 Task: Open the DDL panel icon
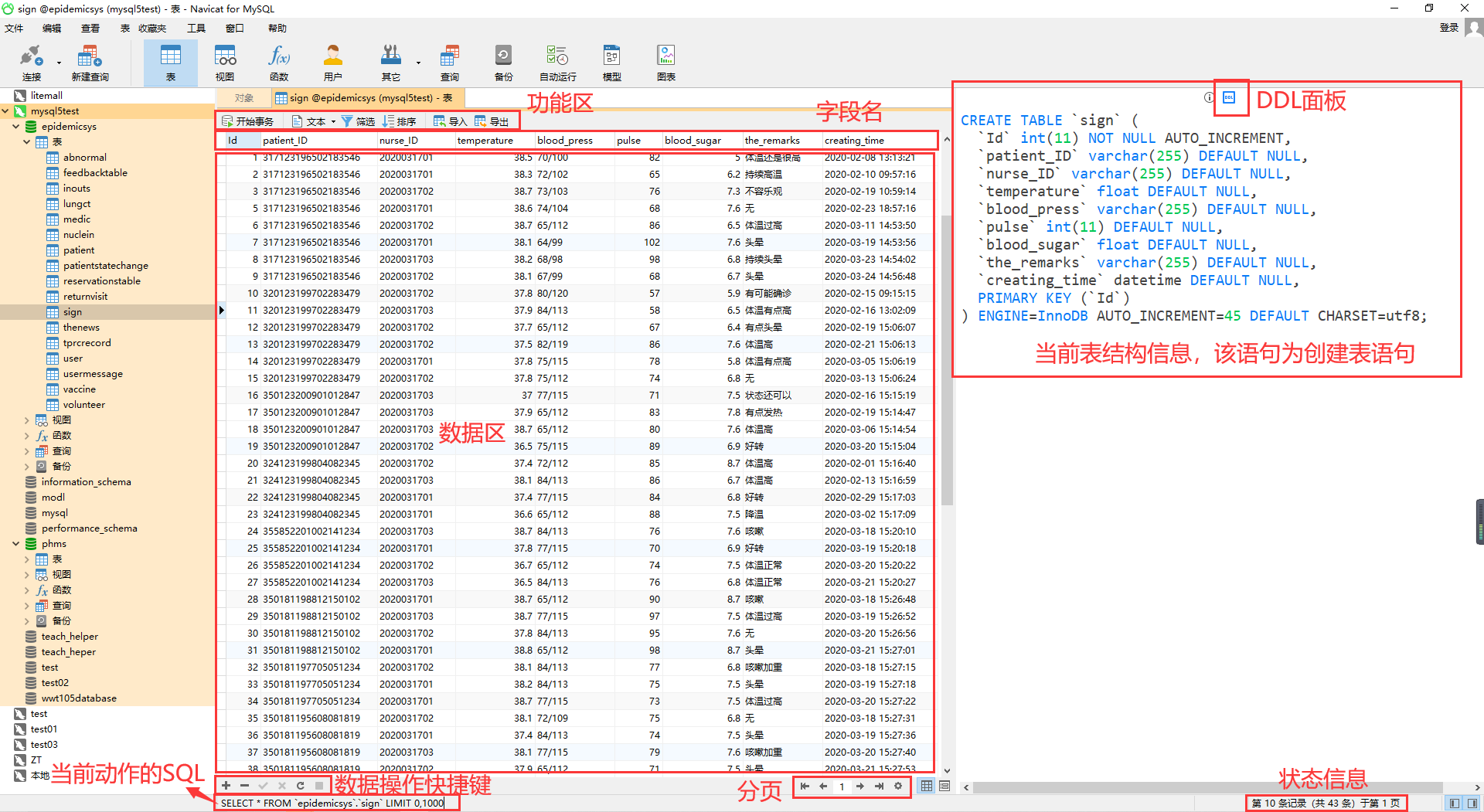click(1229, 97)
